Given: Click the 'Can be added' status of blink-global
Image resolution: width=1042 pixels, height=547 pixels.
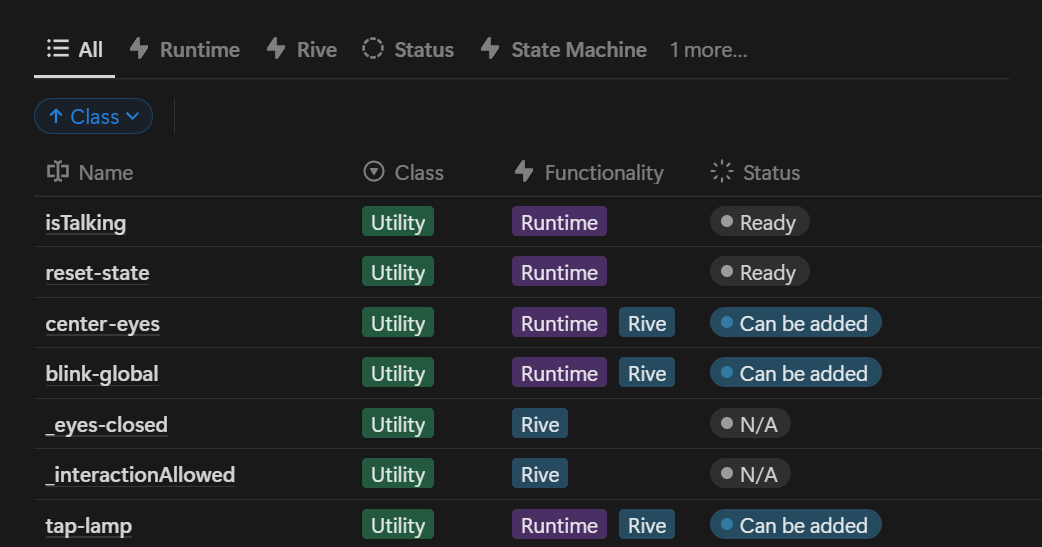Looking at the screenshot, I should [796, 373].
